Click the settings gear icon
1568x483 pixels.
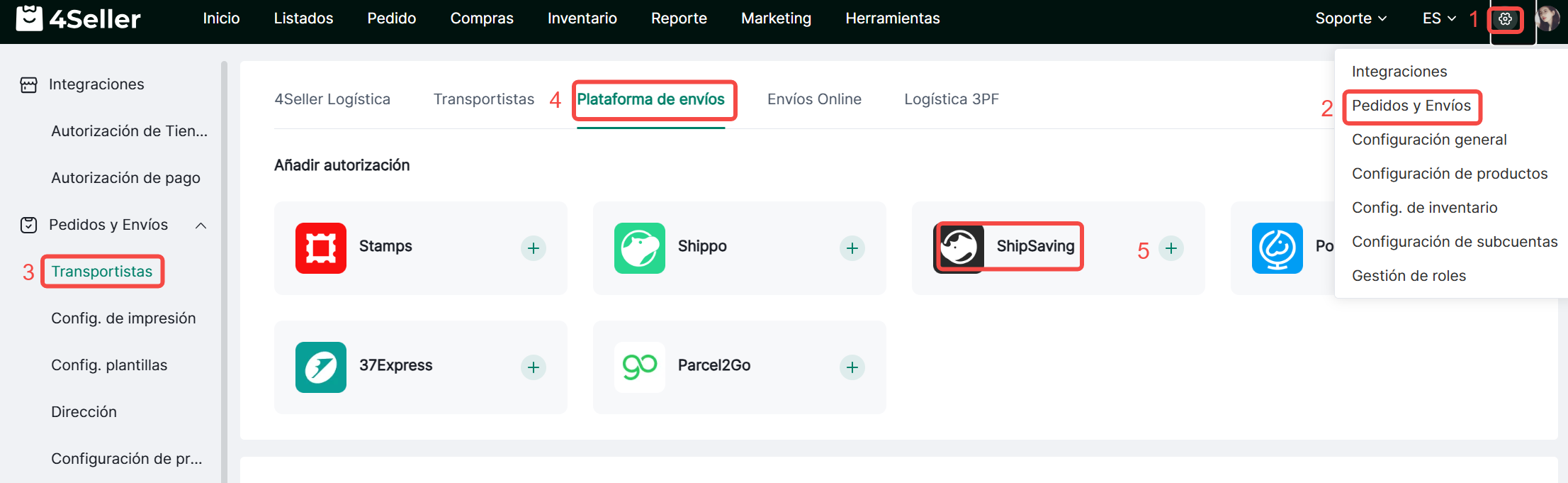click(x=1505, y=19)
